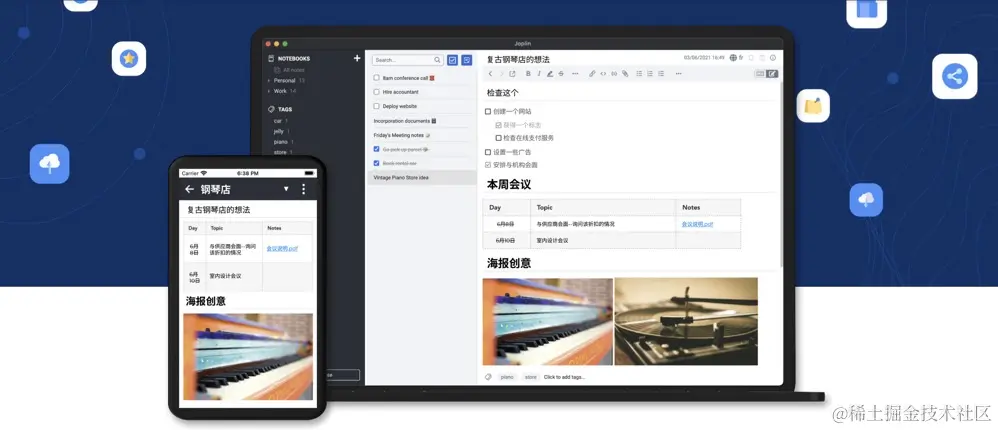Screen dimensions: 998x430
Task: Check the '8am conference call' to-do
Action: pos(377,78)
